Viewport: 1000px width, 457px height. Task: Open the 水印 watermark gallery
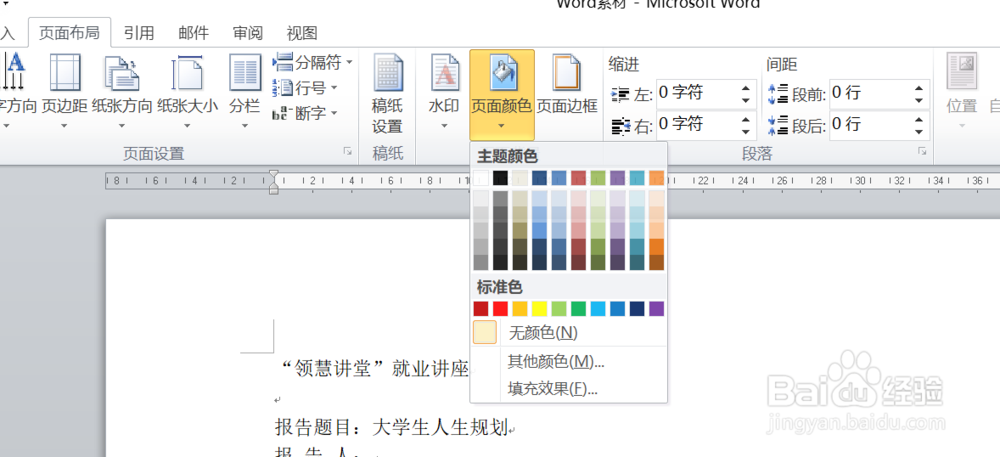(444, 91)
